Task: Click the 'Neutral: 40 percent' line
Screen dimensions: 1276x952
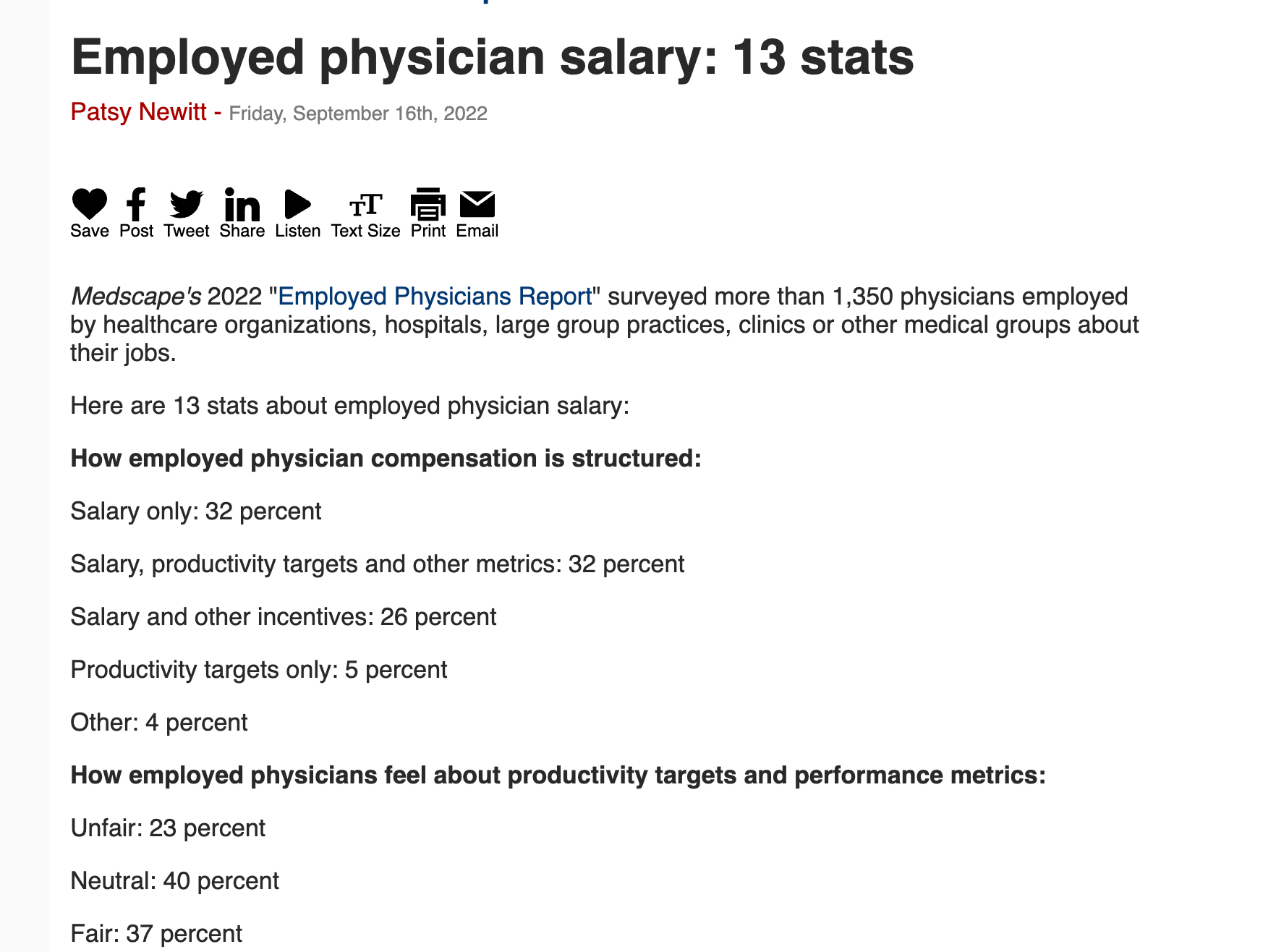Action: (x=175, y=881)
